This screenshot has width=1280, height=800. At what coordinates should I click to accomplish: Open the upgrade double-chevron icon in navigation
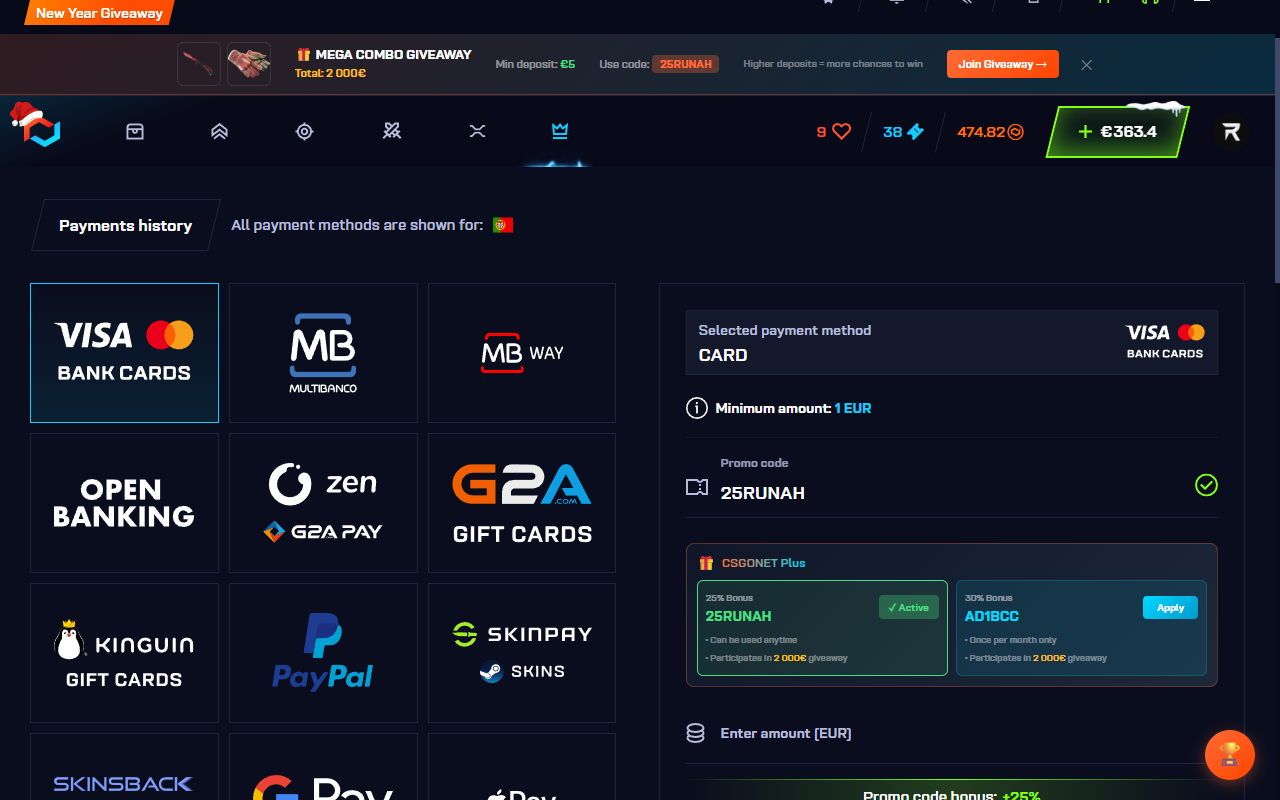[220, 131]
